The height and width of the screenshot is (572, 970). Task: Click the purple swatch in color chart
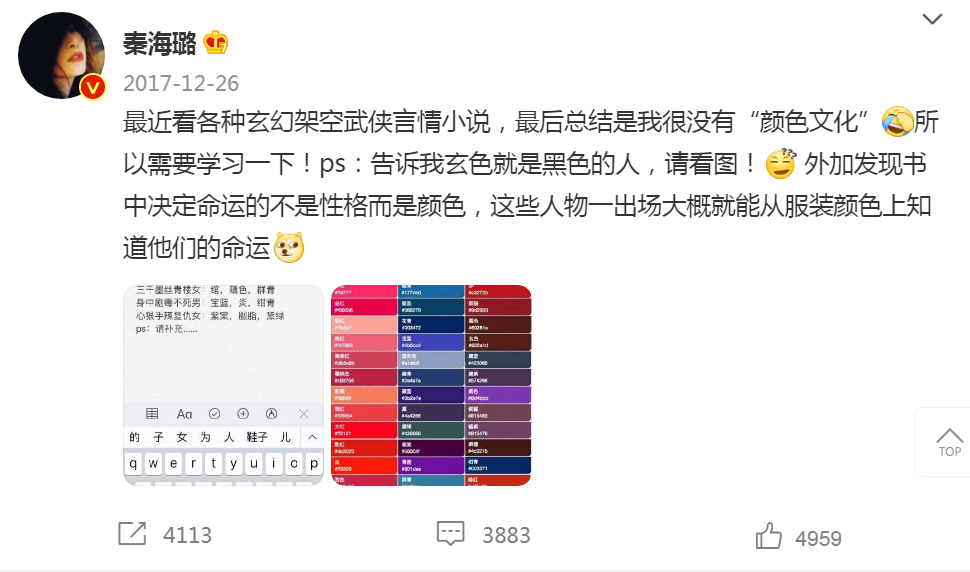coord(498,395)
